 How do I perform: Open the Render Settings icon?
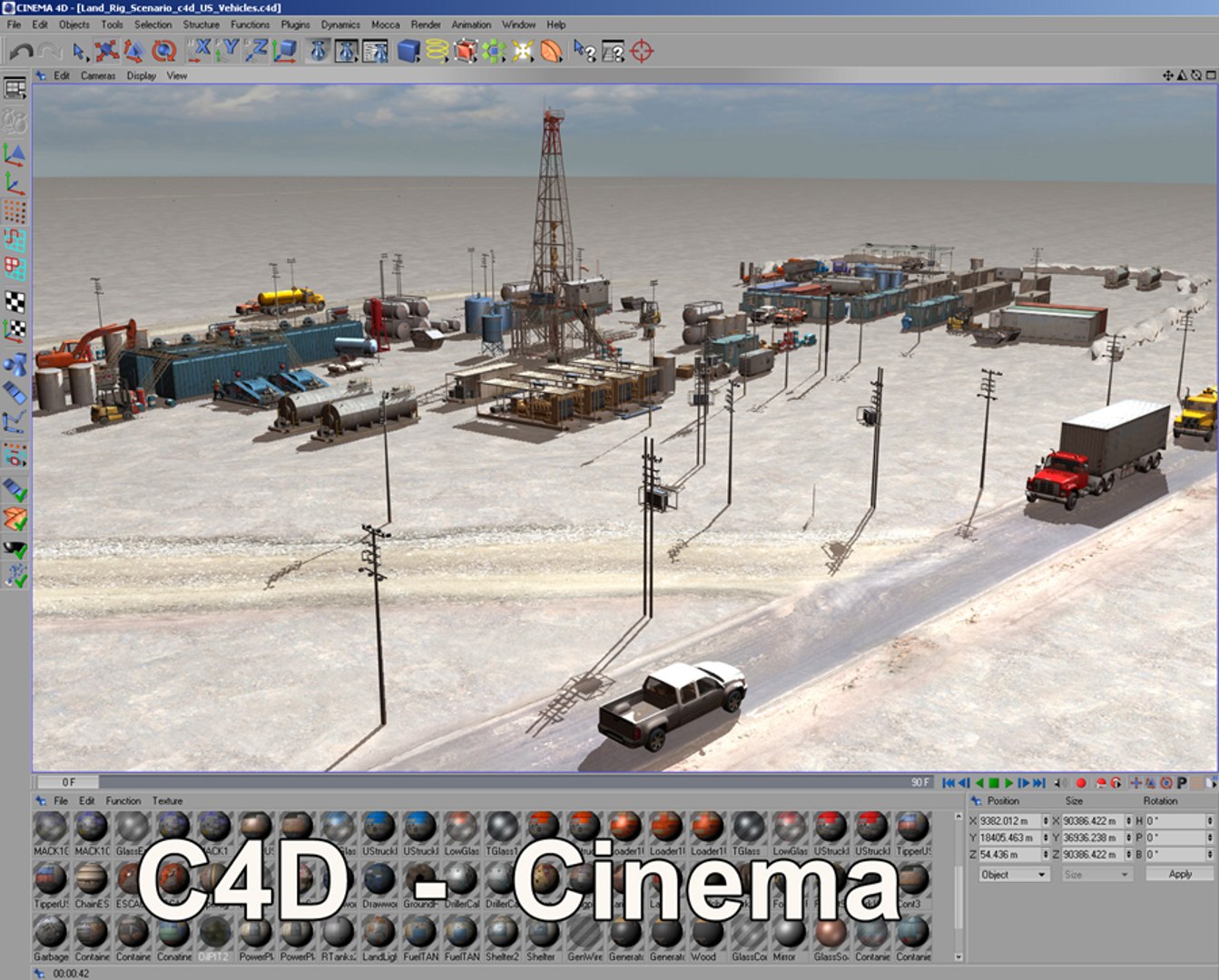[x=375, y=52]
